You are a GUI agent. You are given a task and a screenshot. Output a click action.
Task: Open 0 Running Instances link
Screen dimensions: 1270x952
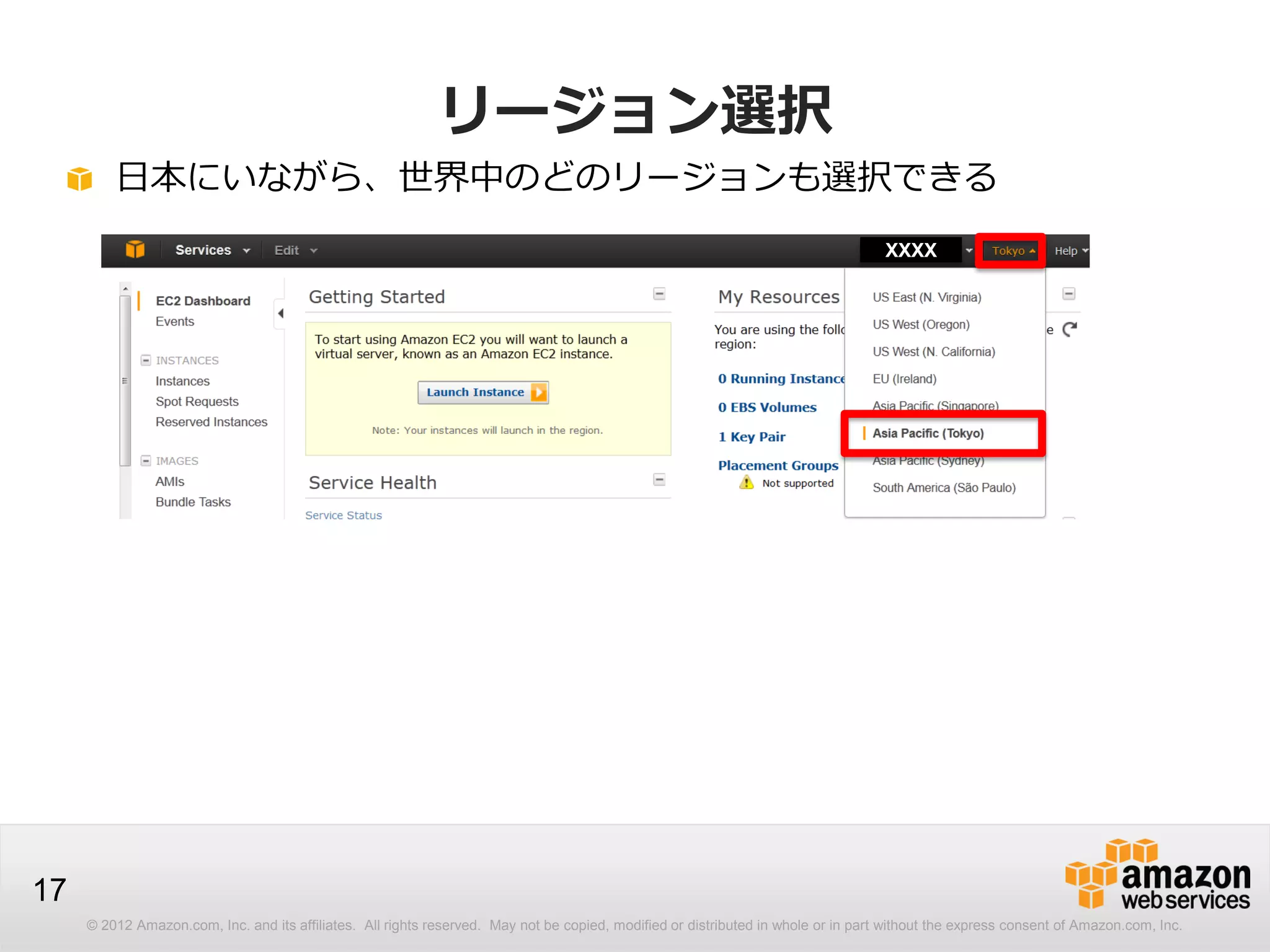(x=781, y=379)
